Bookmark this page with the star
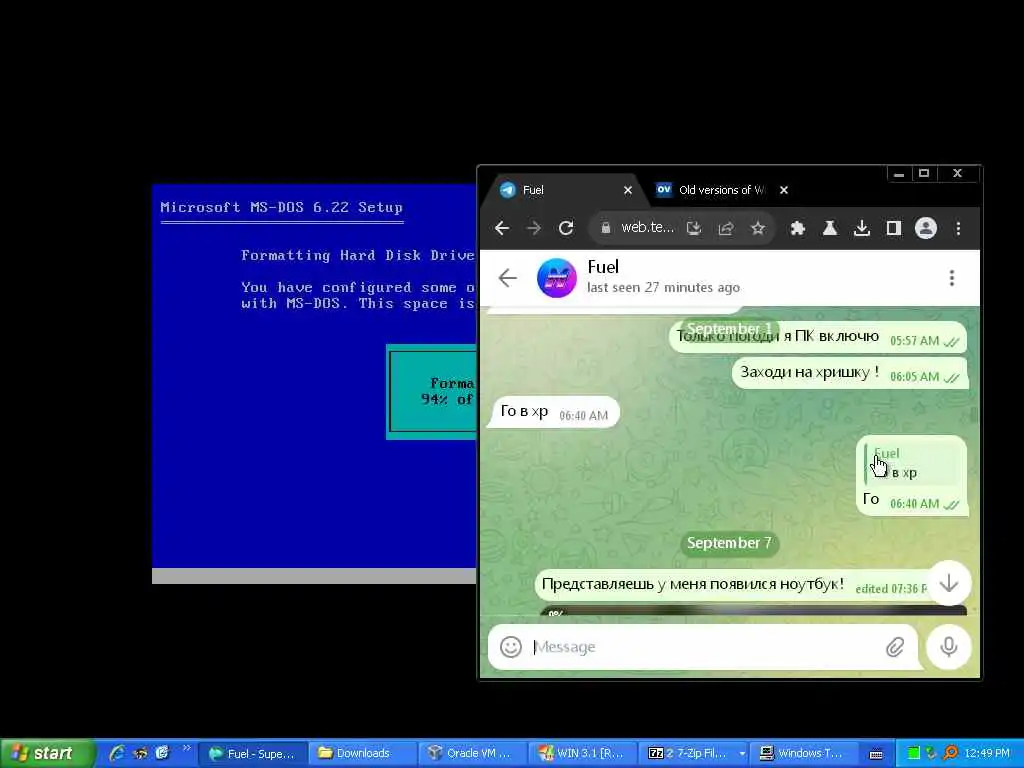The width and height of the screenshot is (1024, 768). tap(758, 228)
